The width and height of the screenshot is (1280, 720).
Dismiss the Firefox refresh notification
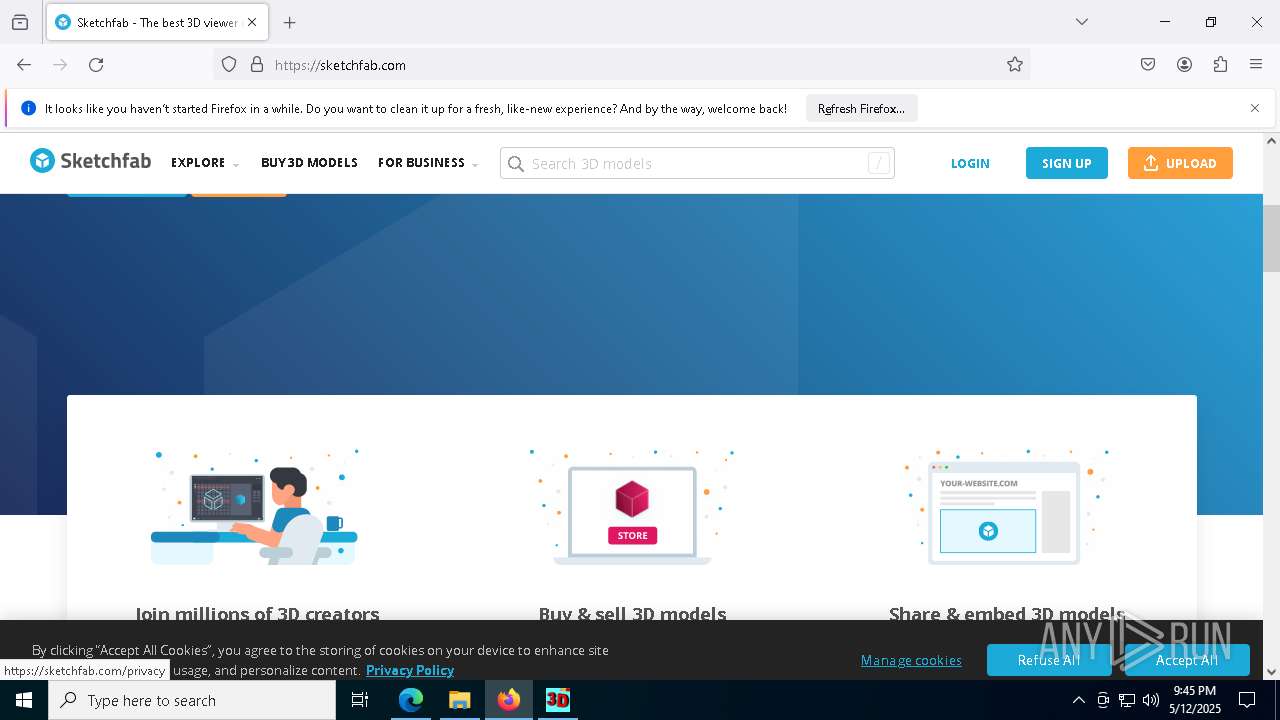click(1255, 108)
